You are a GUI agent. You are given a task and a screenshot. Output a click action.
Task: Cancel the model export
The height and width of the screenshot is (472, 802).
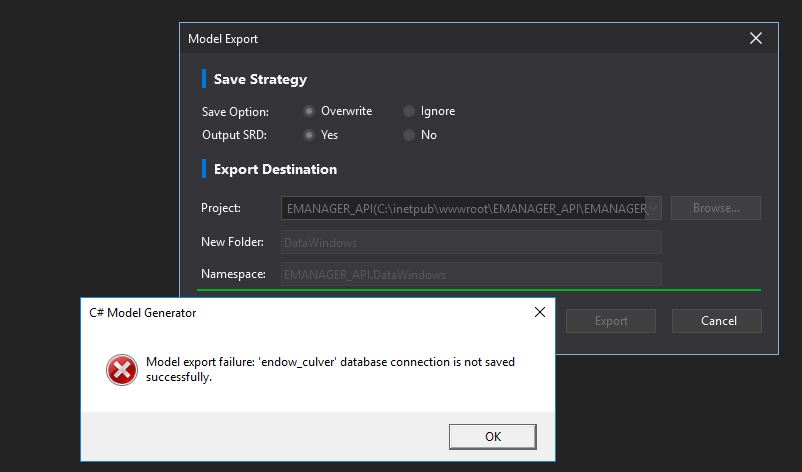(716, 321)
